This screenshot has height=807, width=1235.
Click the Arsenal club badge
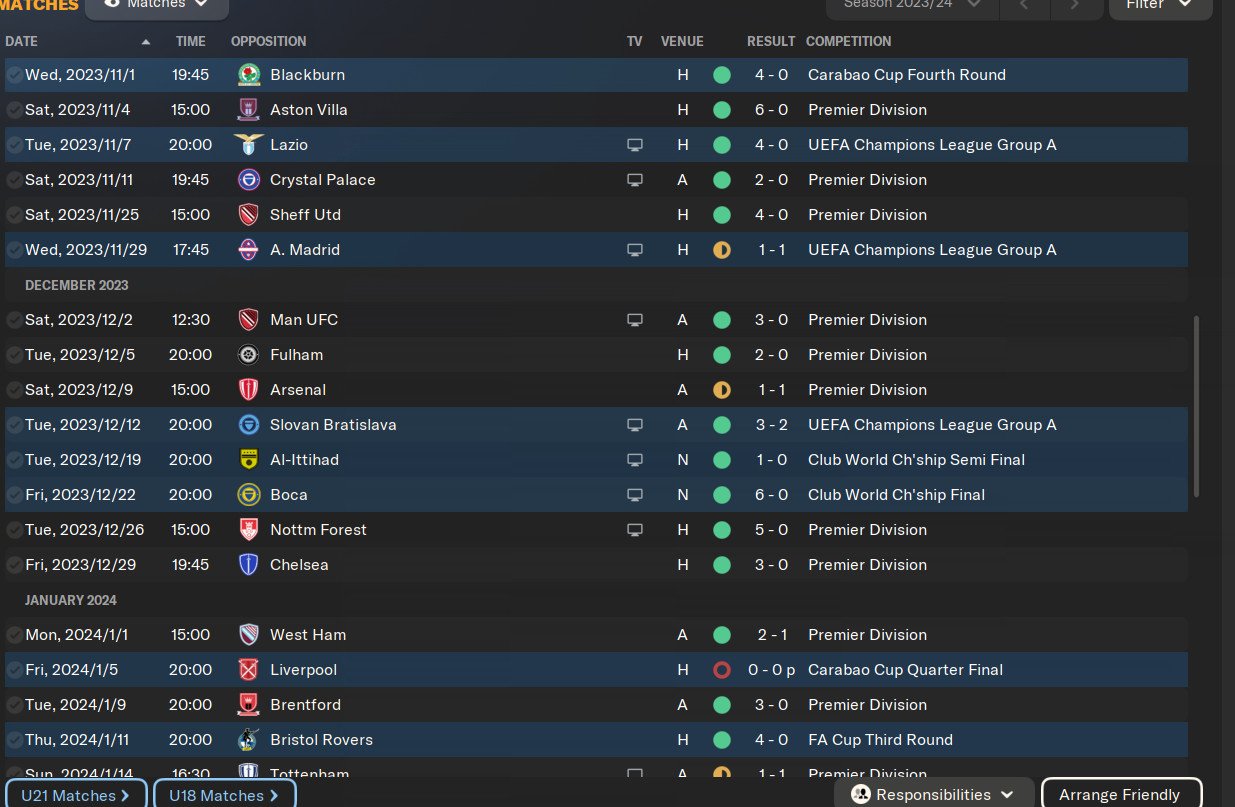(x=249, y=390)
